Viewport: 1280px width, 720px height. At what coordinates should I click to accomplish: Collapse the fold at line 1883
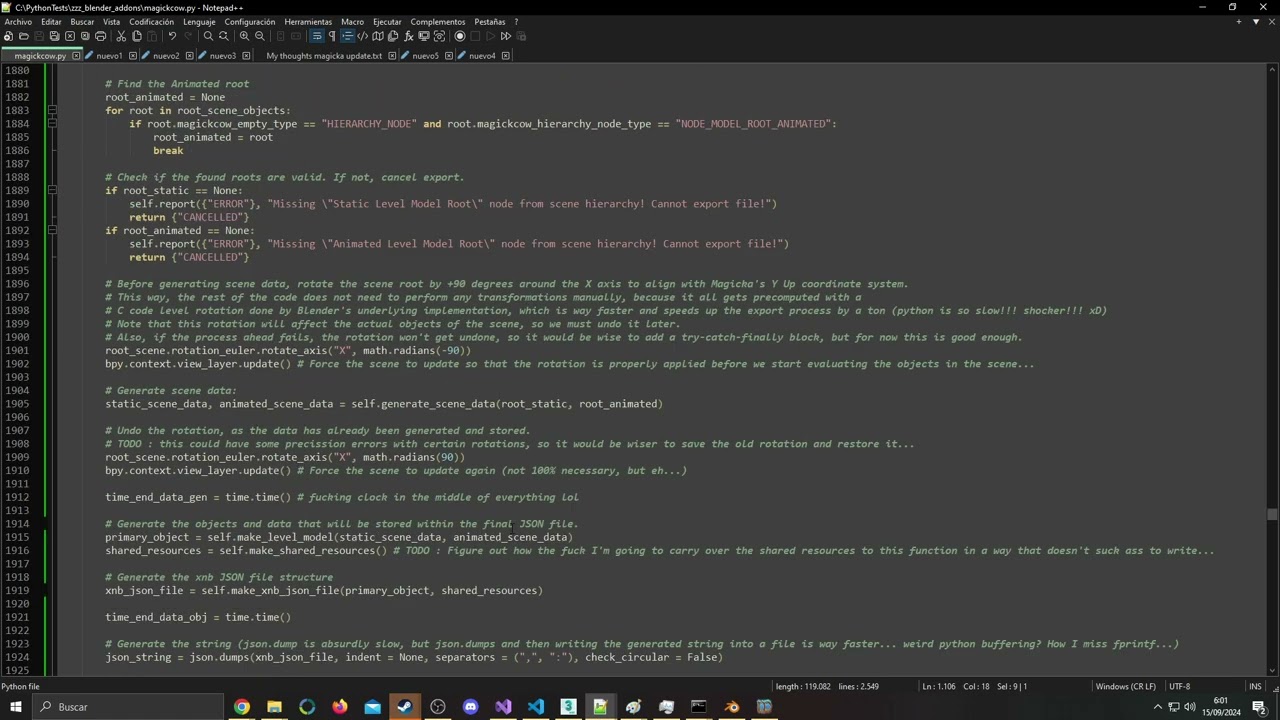(52, 110)
